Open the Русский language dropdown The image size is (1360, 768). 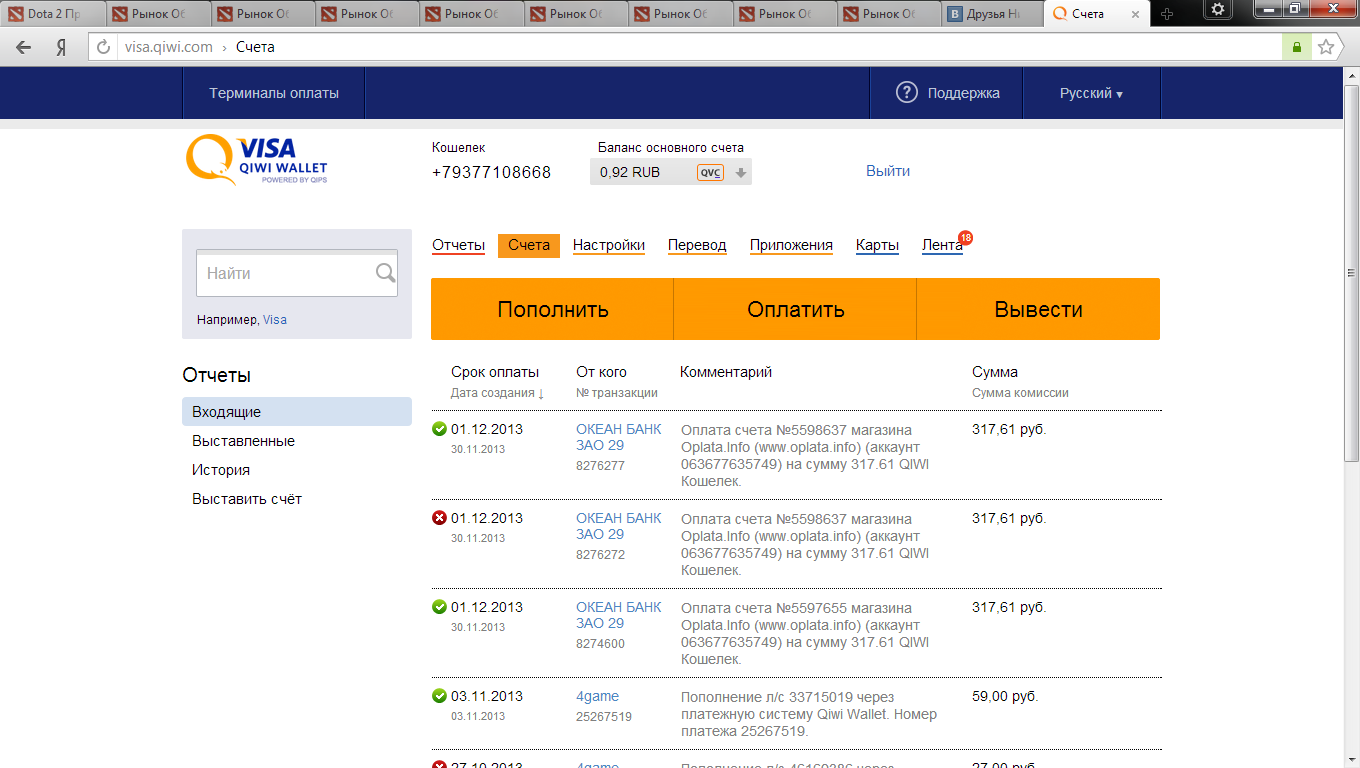tap(1091, 93)
